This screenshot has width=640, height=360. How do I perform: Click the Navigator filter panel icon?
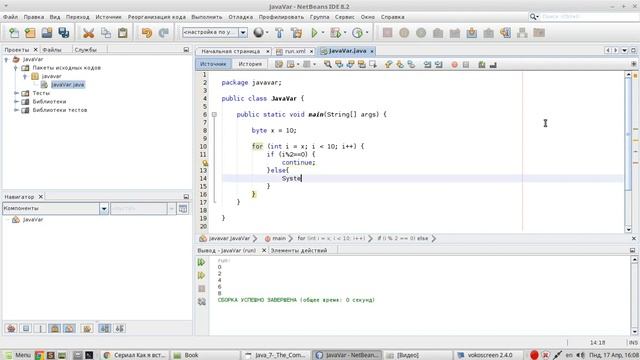(x=183, y=209)
